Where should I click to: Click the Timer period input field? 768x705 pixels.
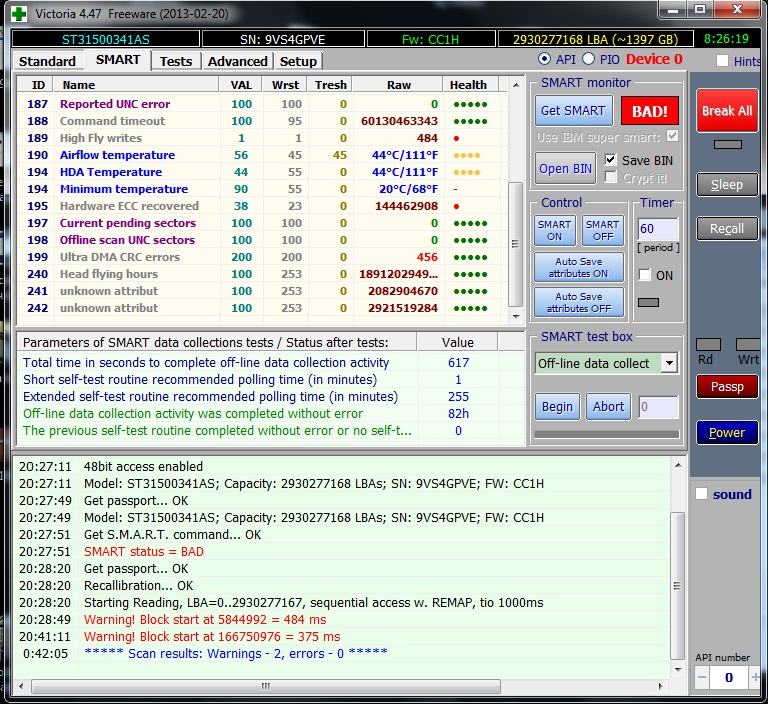[658, 229]
